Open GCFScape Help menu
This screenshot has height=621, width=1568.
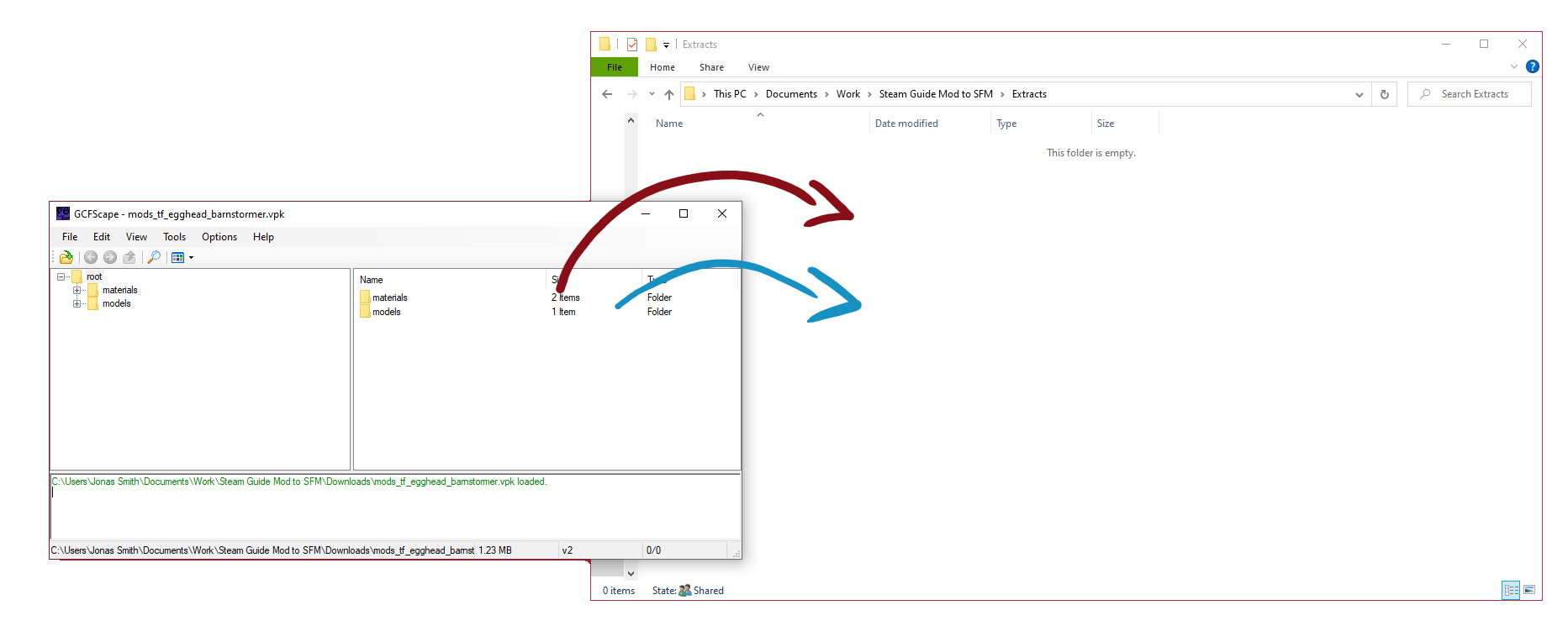pos(263,237)
